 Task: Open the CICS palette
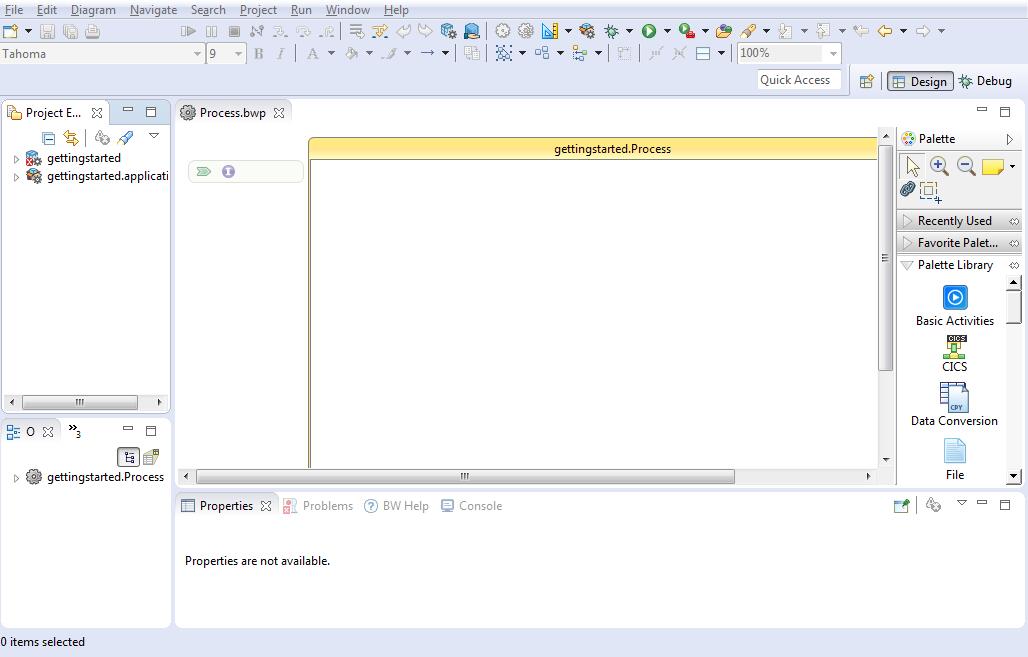click(953, 355)
